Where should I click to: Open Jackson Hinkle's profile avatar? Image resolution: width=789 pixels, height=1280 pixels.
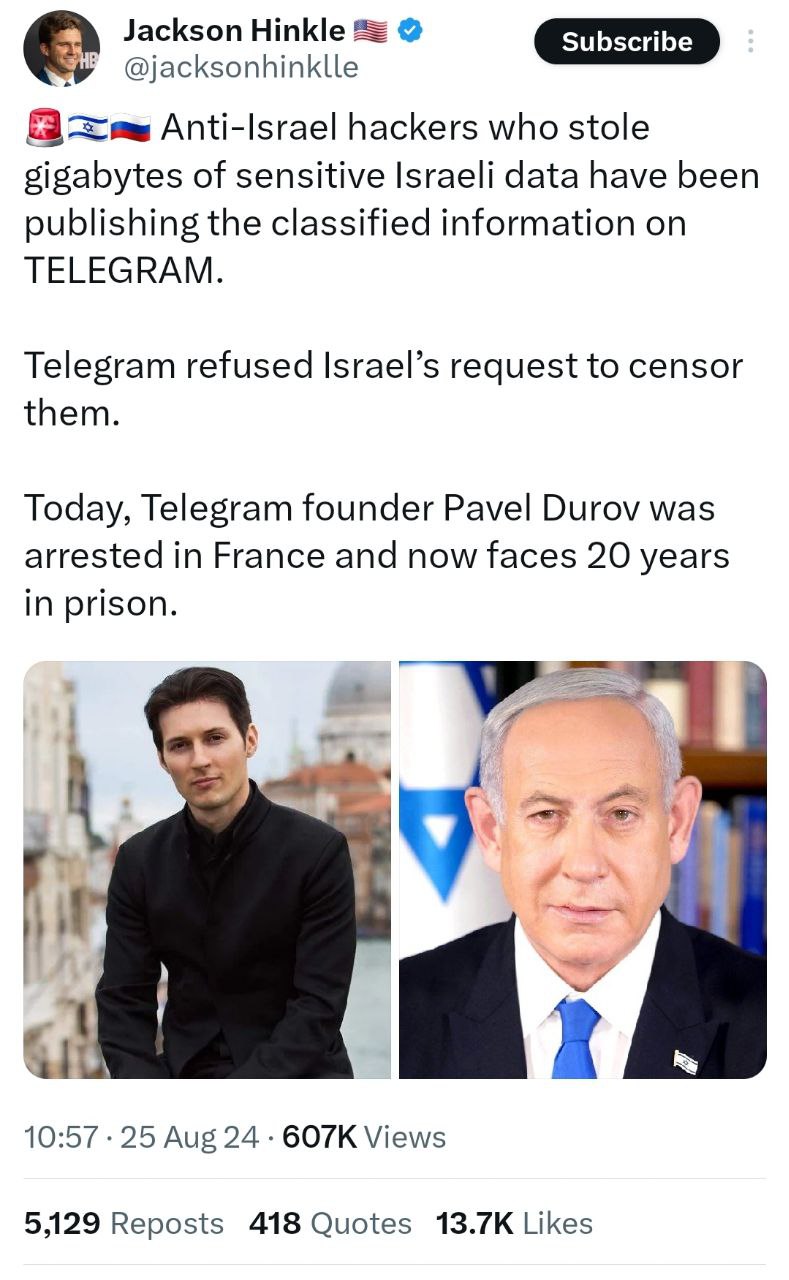point(61,49)
